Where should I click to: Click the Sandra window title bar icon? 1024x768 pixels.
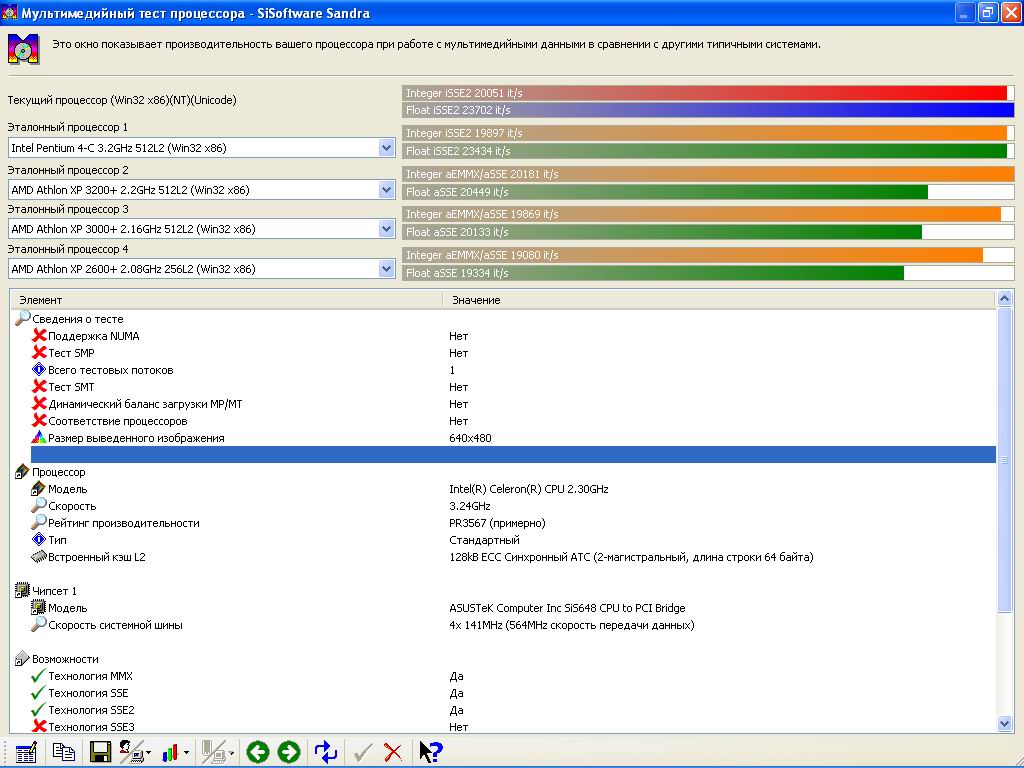[x=9, y=12]
